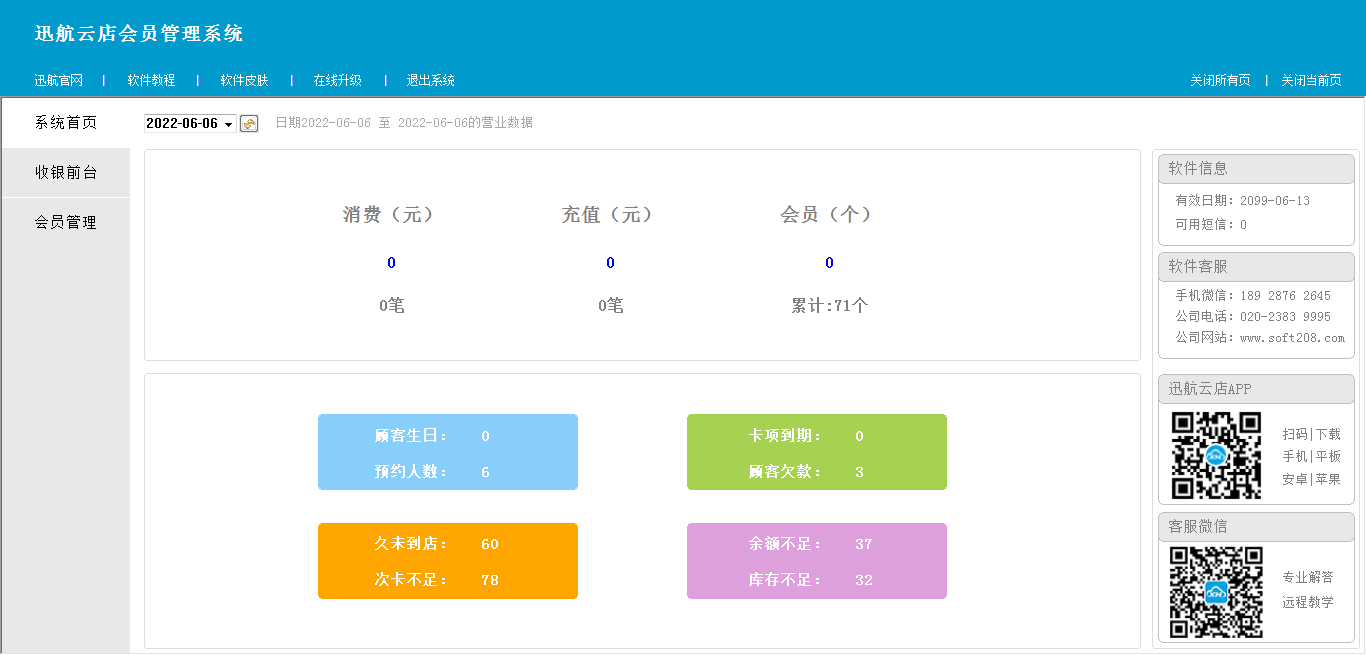Click 关闭当前页 link

pos(1311,80)
